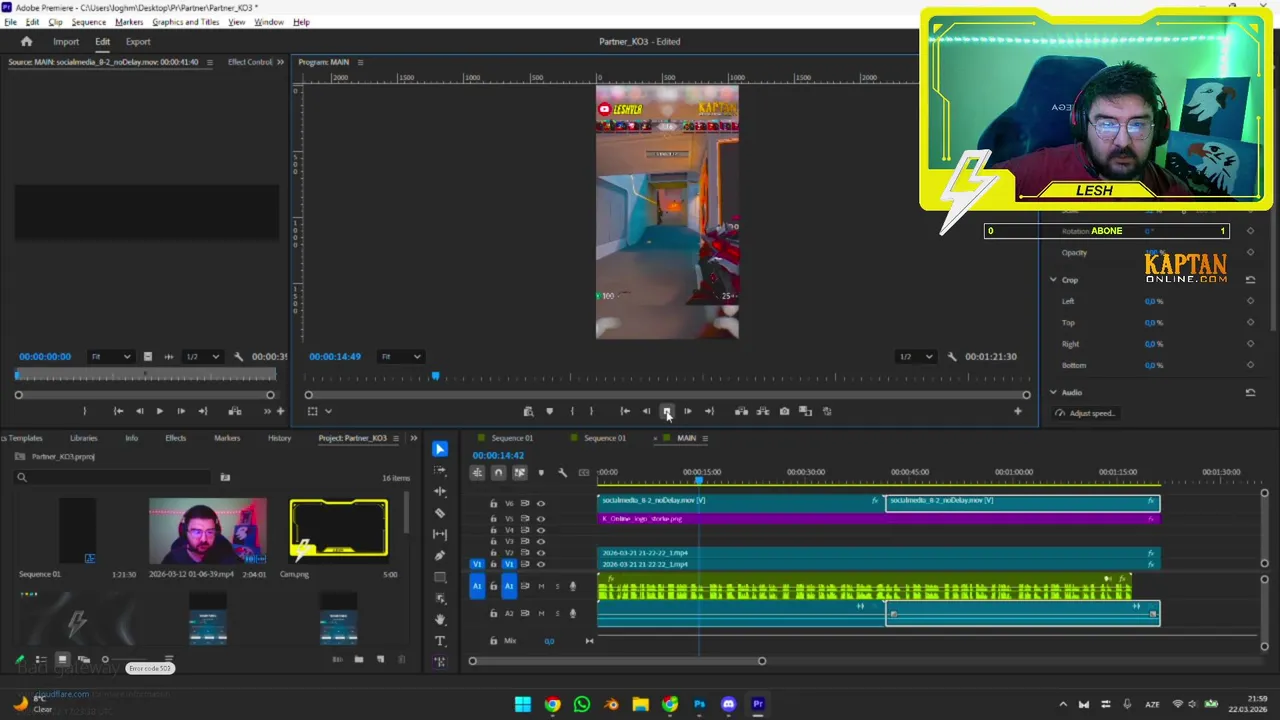
Task: Toggle visibility of track V5
Action: click(x=541, y=519)
